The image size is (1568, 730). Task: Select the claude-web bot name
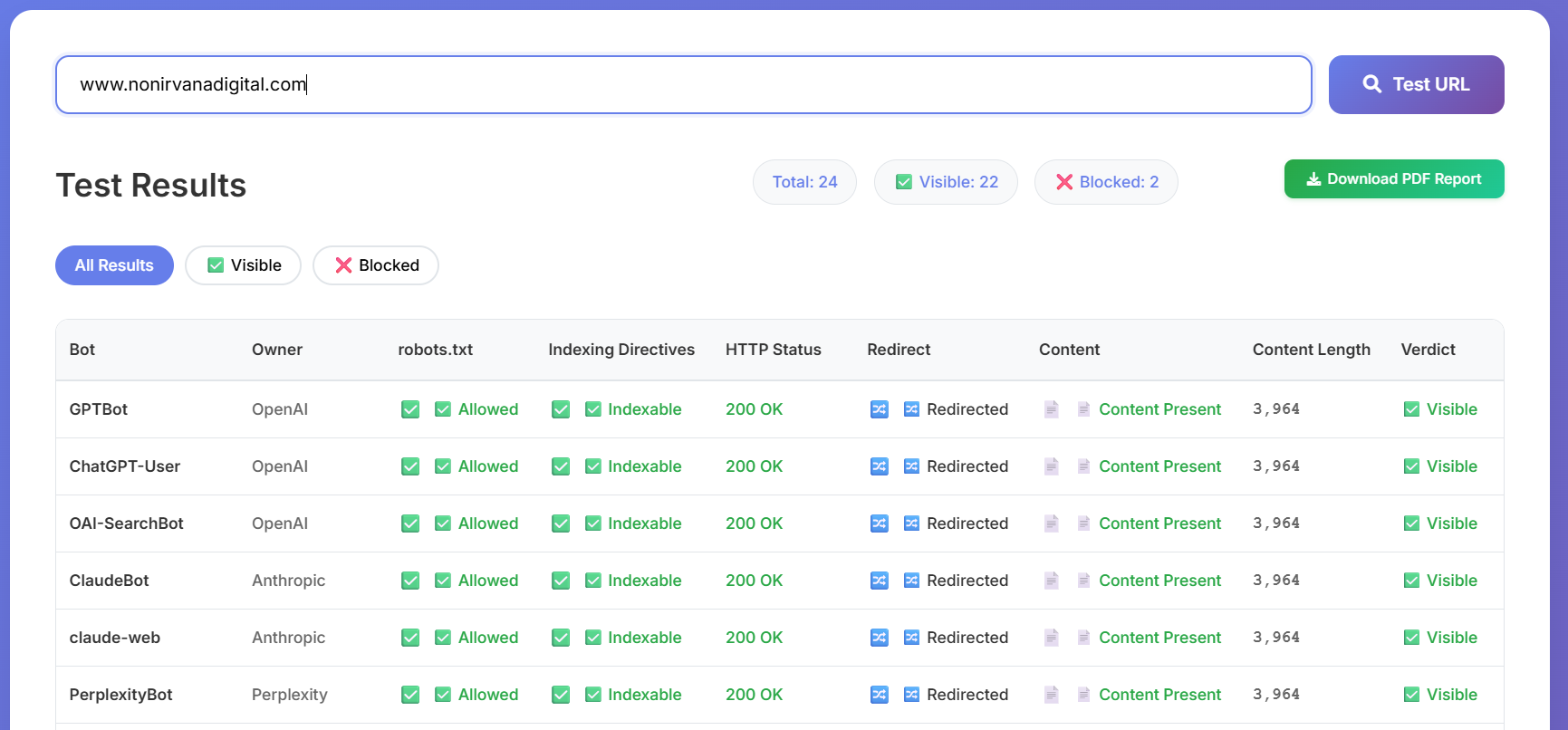(115, 638)
